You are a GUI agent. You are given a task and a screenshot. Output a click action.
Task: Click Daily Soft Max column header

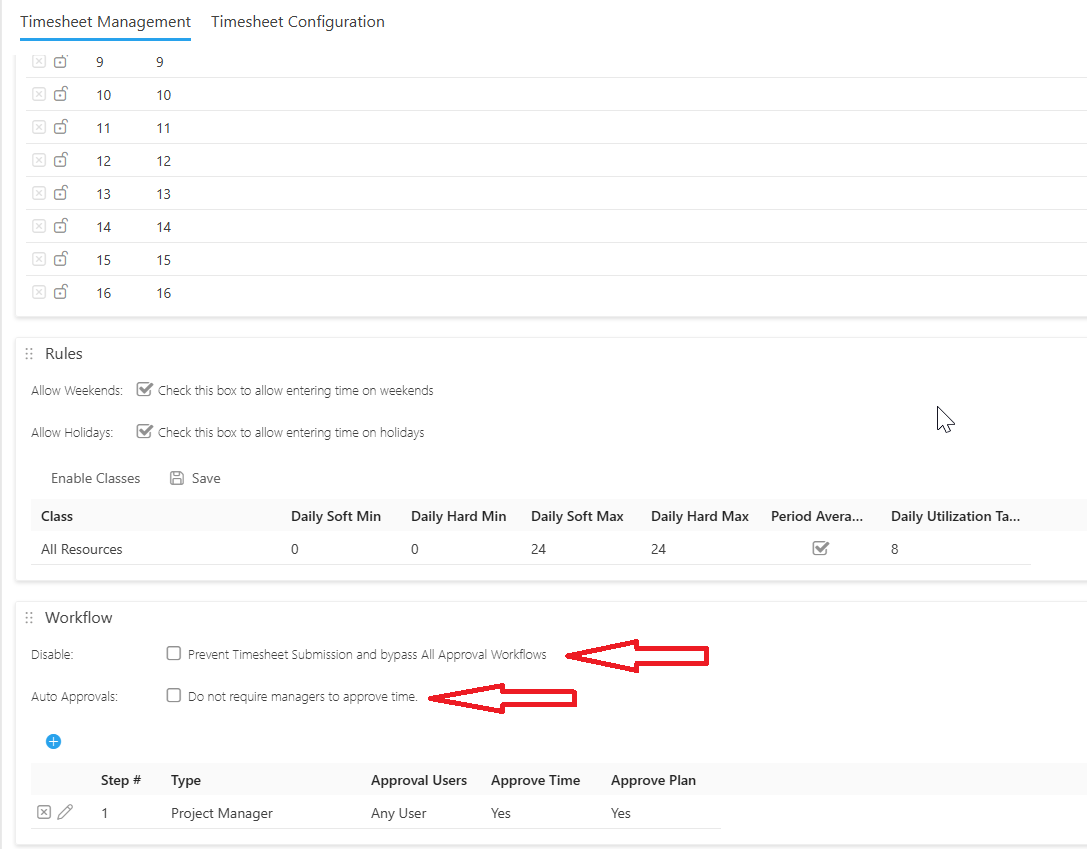coord(577,516)
